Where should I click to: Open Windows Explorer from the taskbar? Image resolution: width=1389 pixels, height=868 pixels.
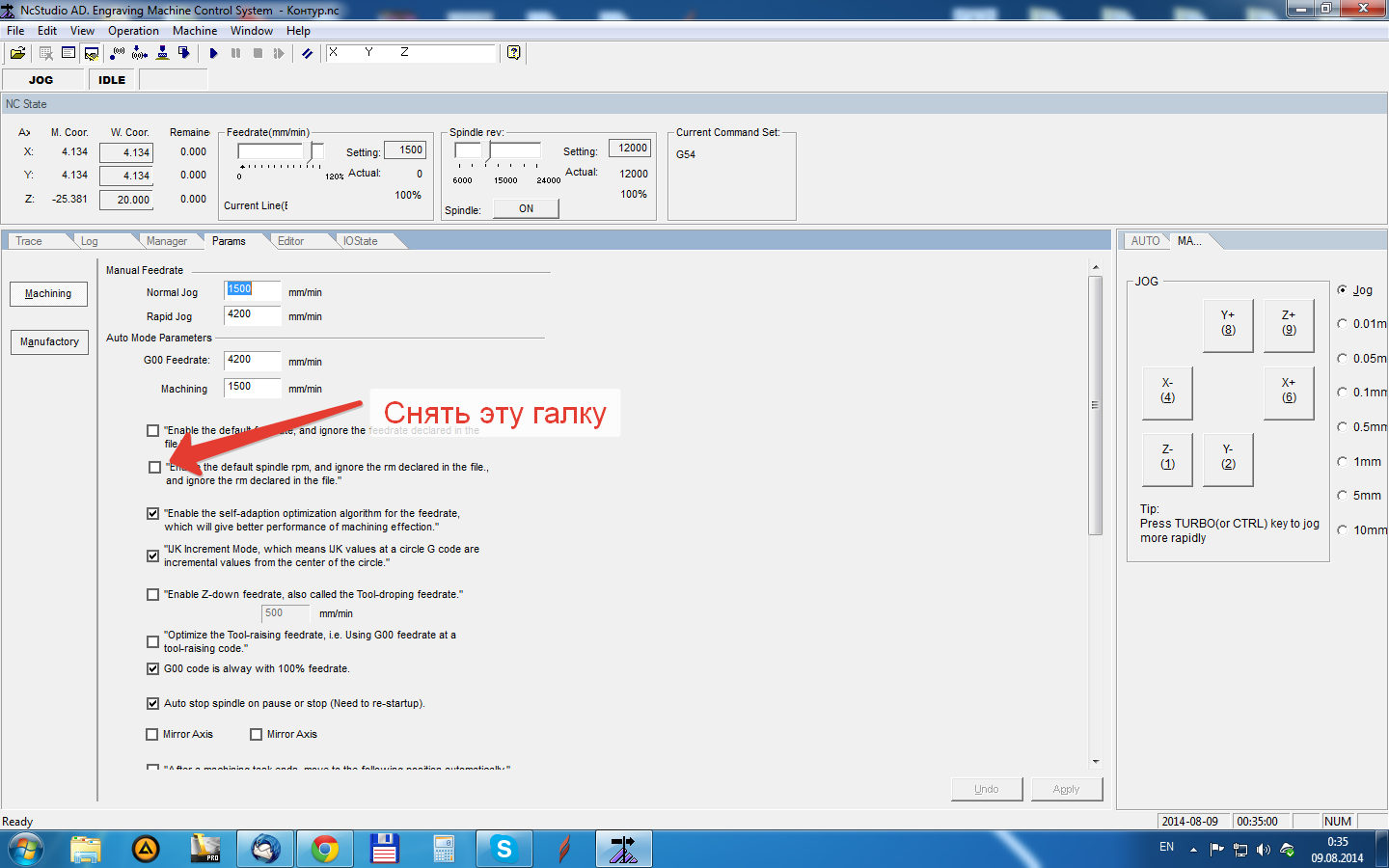pyautogui.click(x=86, y=850)
